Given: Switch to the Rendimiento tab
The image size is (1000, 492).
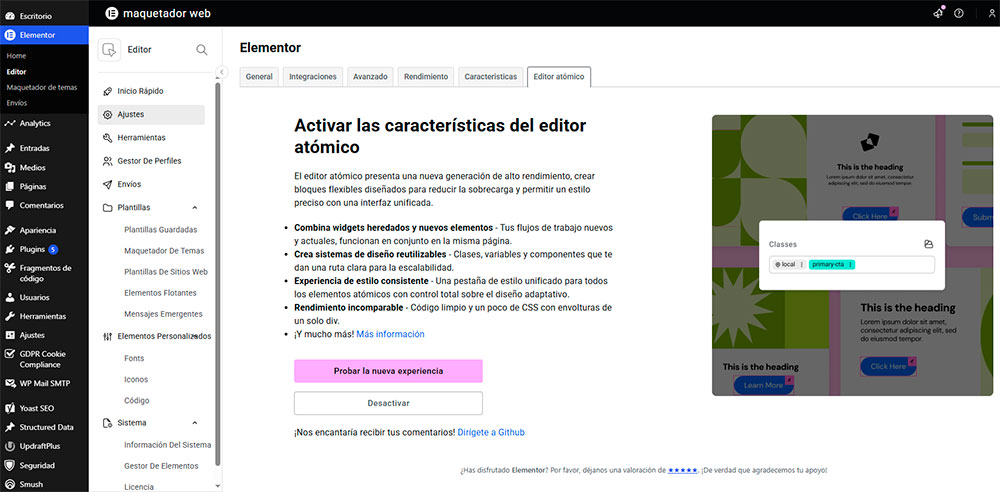Looking at the screenshot, I should pos(426,77).
